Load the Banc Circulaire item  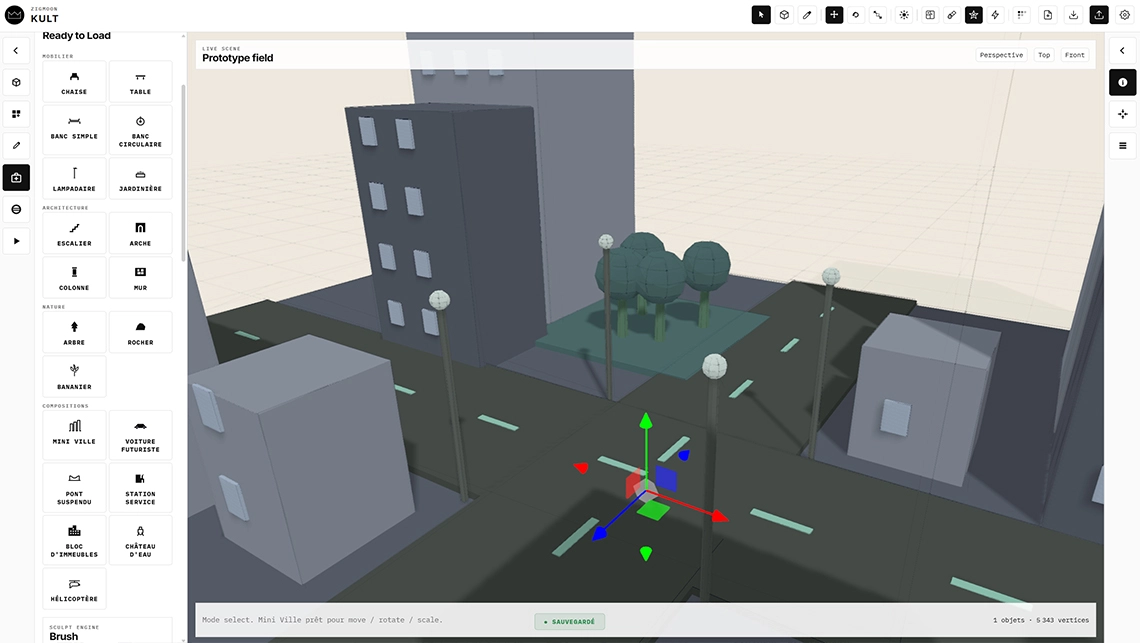[140, 129]
